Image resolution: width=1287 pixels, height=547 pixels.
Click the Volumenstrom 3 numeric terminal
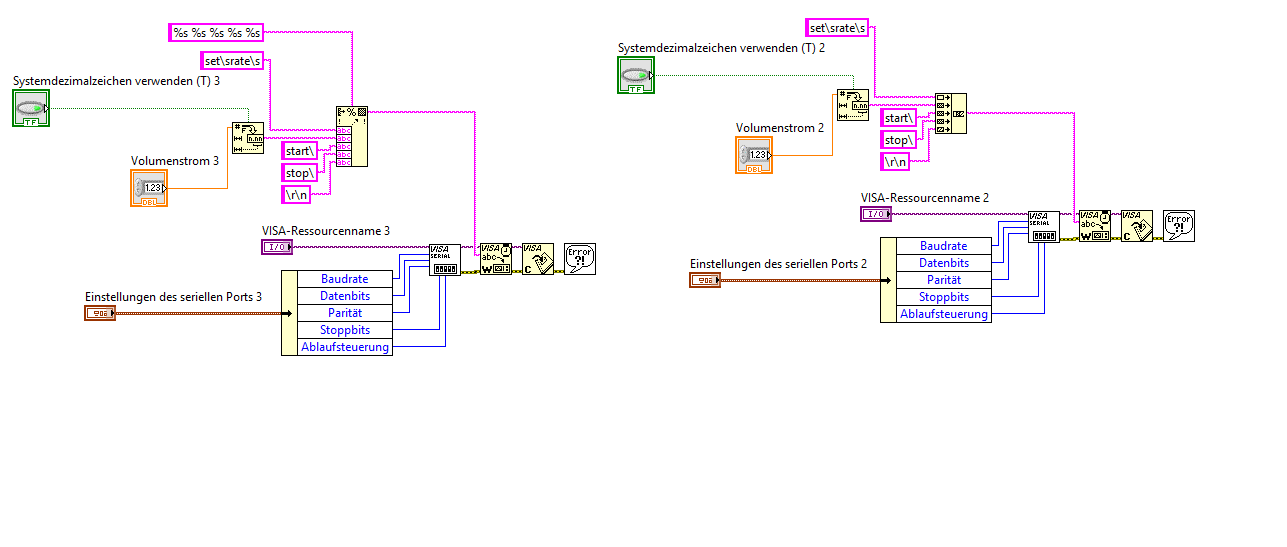[x=149, y=188]
